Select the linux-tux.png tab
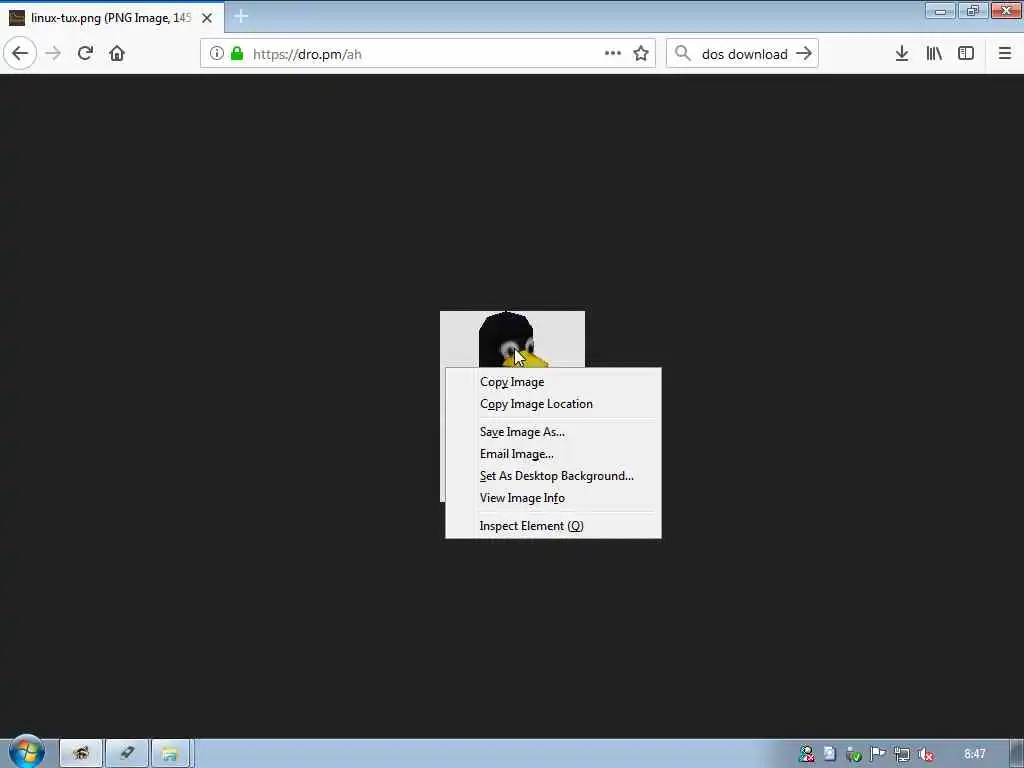 click(112, 18)
